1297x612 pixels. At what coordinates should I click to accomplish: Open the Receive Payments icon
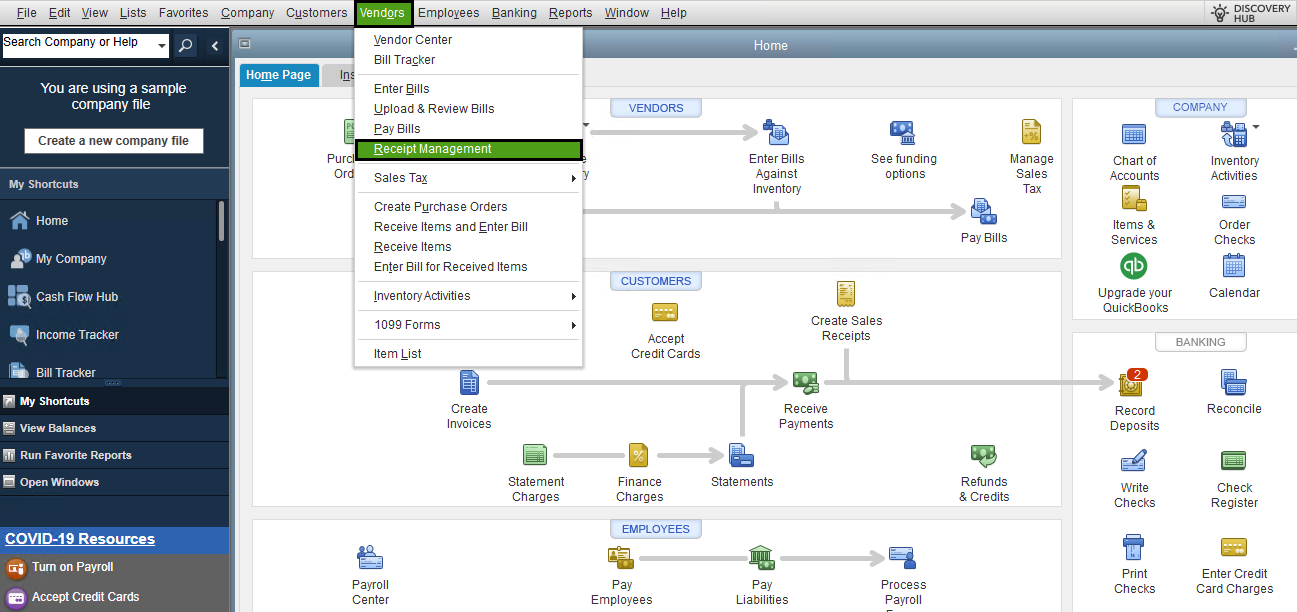806,382
